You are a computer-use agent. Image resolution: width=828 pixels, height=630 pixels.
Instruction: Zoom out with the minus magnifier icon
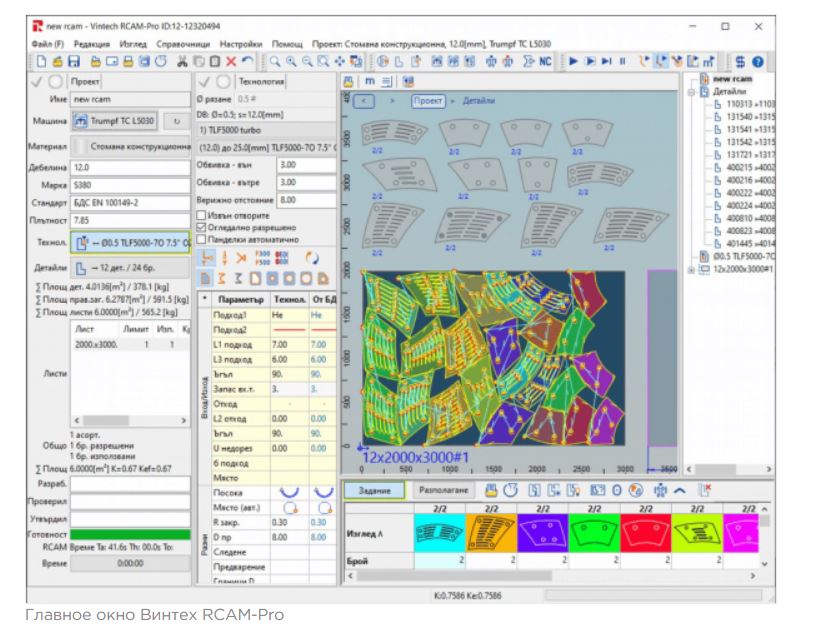pyautogui.click(x=307, y=62)
